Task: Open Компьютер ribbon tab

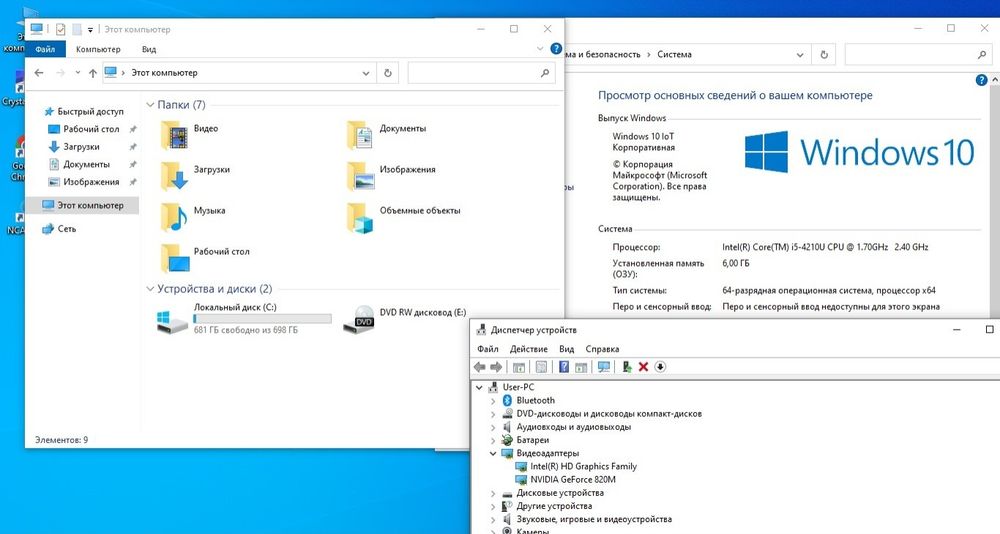Action: pyautogui.click(x=98, y=49)
